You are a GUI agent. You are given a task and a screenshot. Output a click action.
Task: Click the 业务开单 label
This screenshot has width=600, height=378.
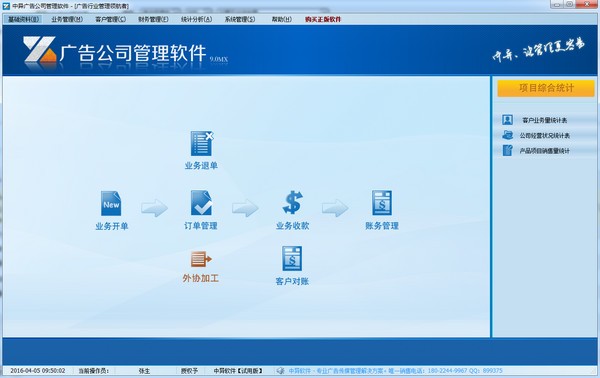(112, 226)
